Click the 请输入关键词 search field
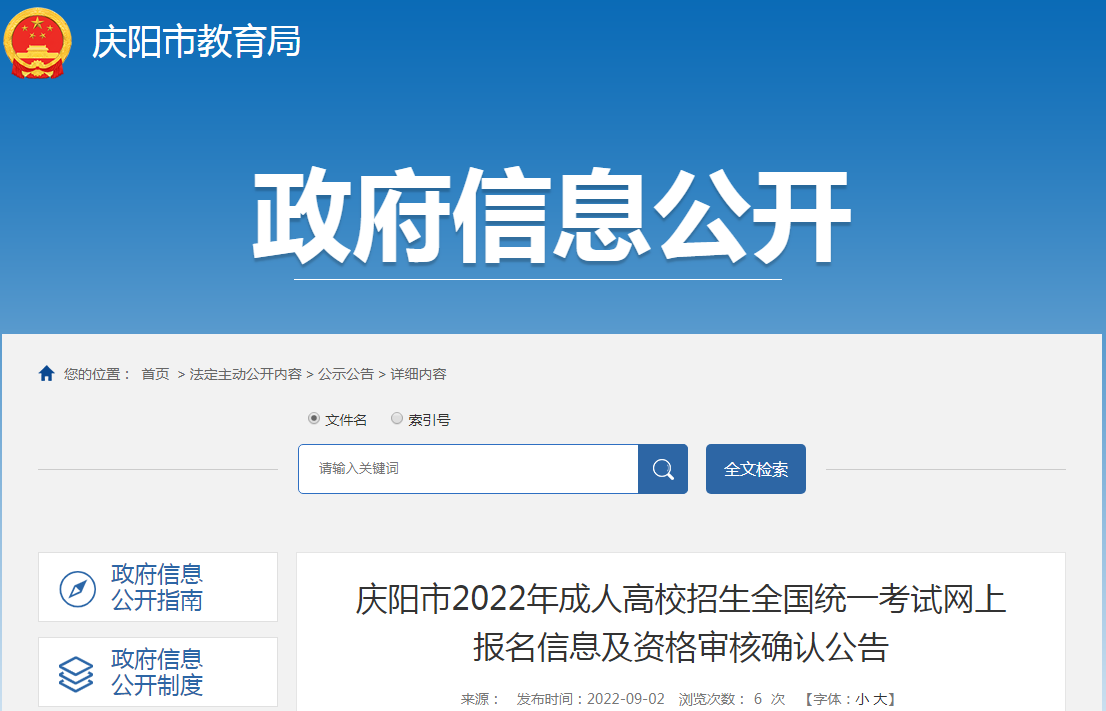 point(468,469)
